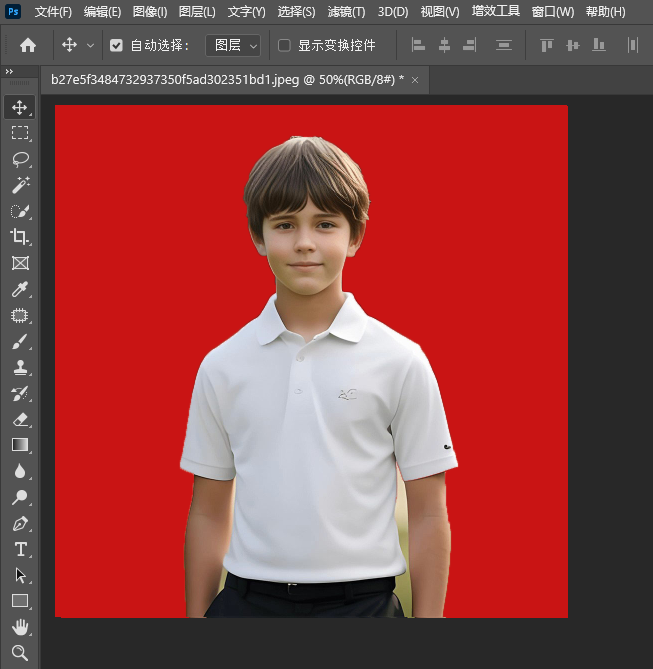Select the Quick Selection brush tool
Screen dimensions: 653x669
20,211
